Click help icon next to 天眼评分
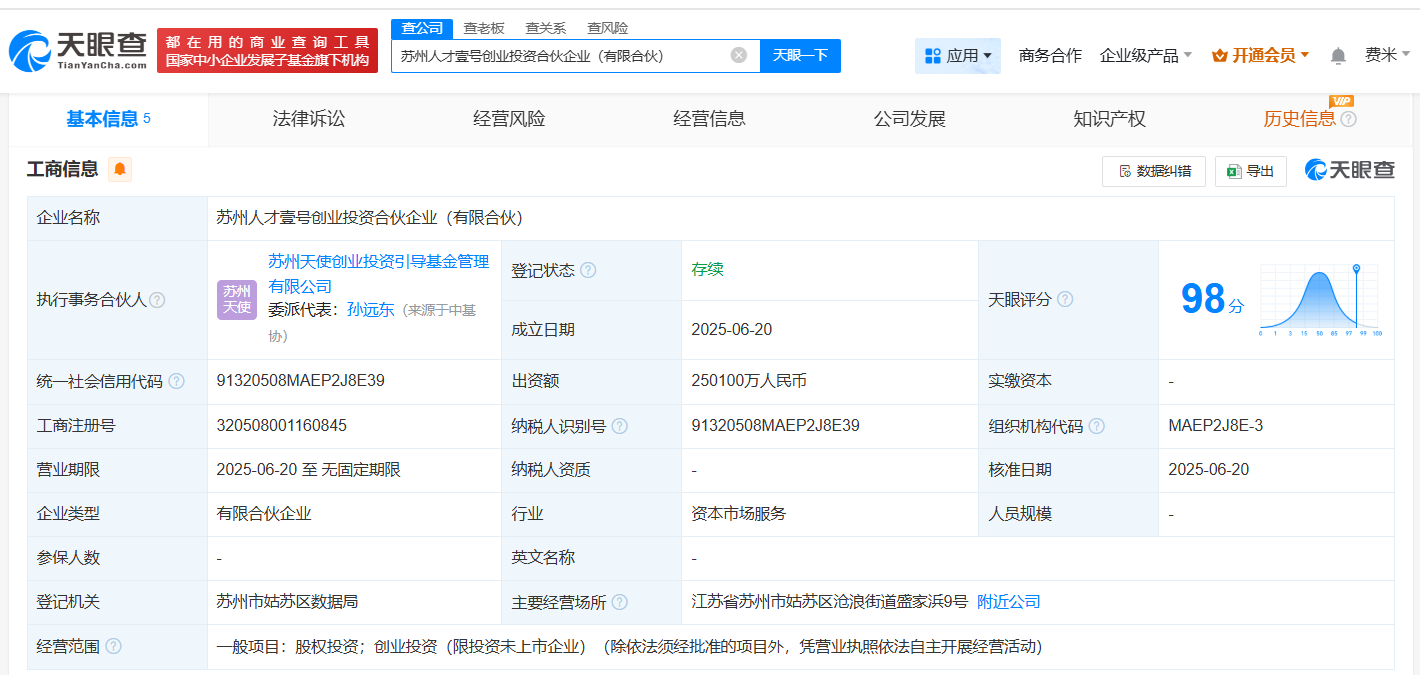This screenshot has height=675, width=1420. (x=1065, y=300)
